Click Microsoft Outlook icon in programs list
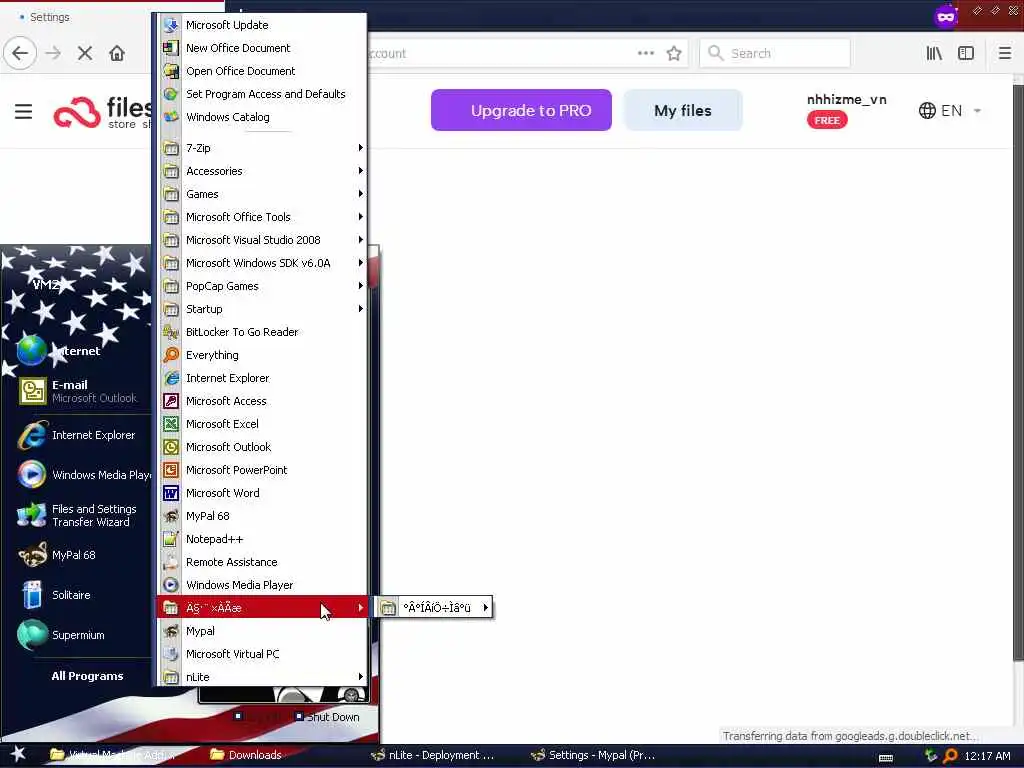Image resolution: width=1024 pixels, height=768 pixels. point(170,447)
